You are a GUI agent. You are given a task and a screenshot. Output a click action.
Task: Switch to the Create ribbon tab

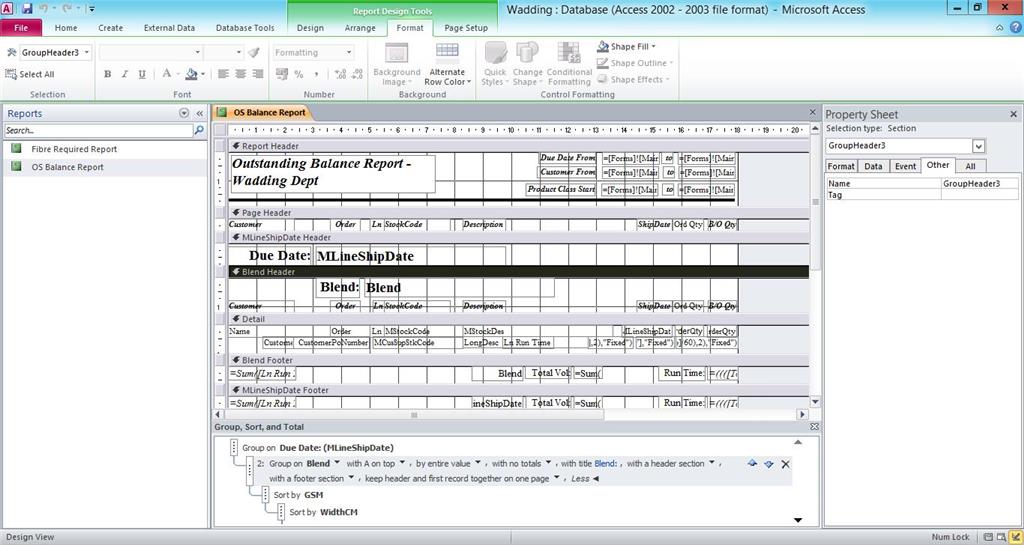(110, 28)
